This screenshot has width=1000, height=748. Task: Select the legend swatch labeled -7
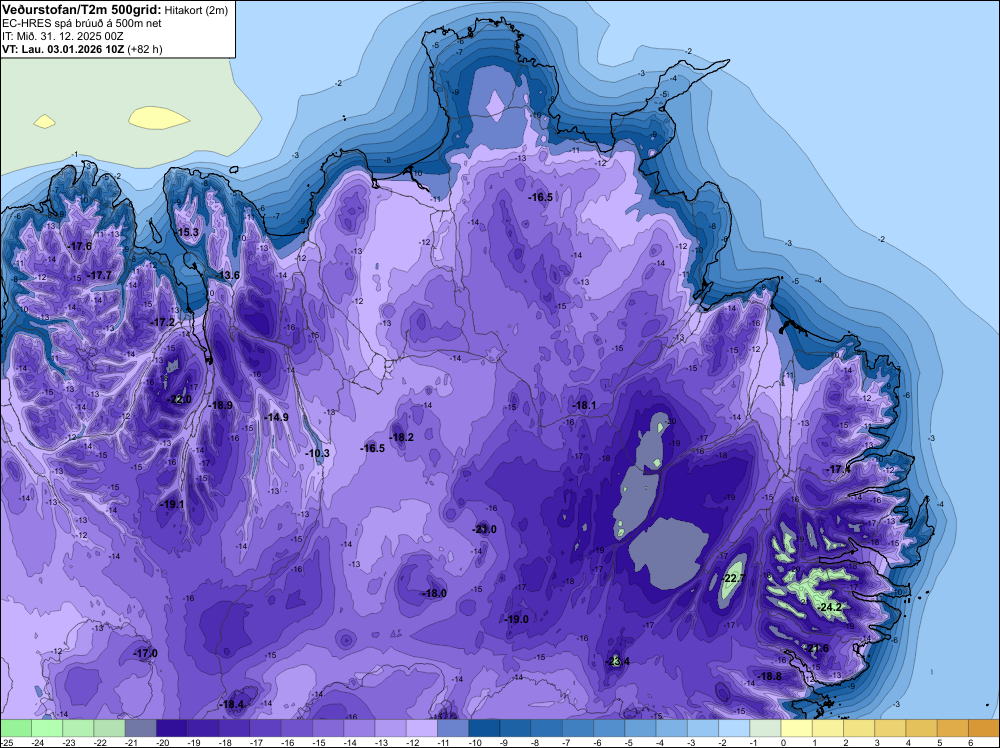(578, 728)
